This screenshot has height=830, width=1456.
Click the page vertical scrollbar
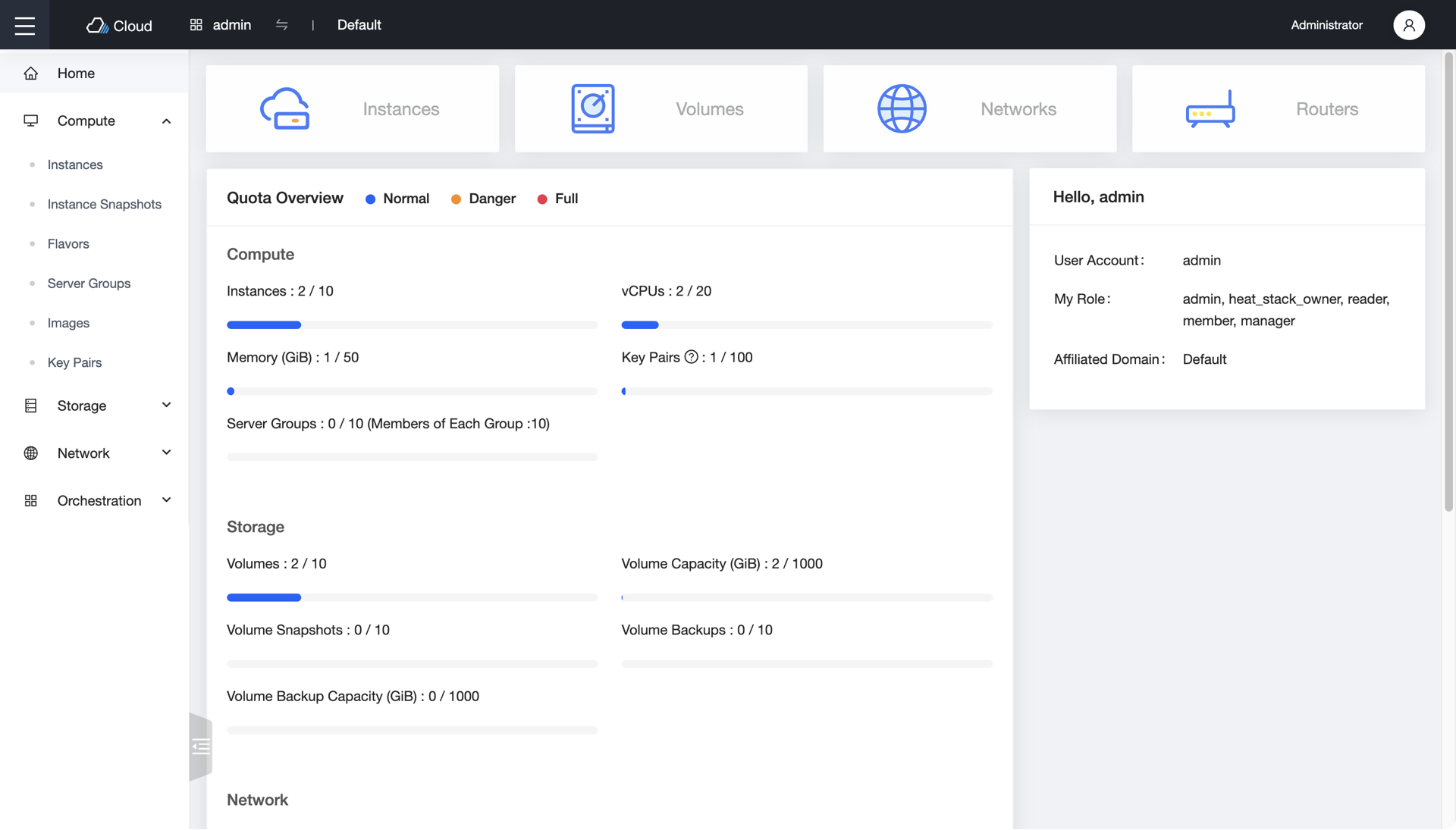1448,282
